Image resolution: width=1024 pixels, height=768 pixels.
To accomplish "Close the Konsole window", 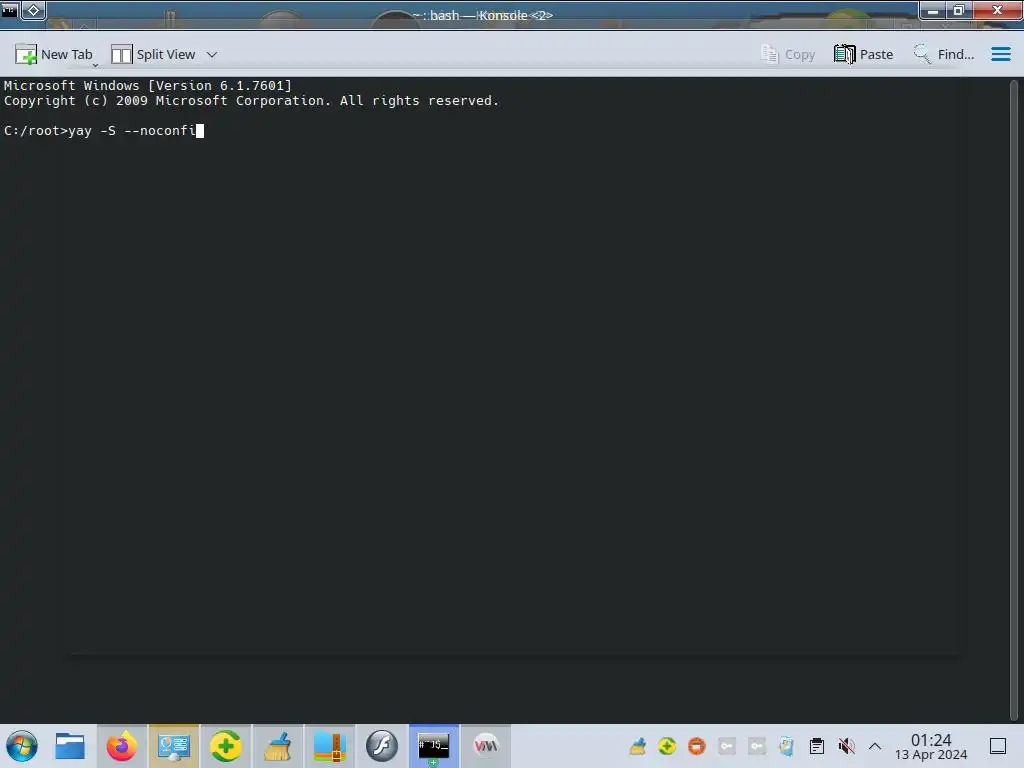I will pos(997,10).
